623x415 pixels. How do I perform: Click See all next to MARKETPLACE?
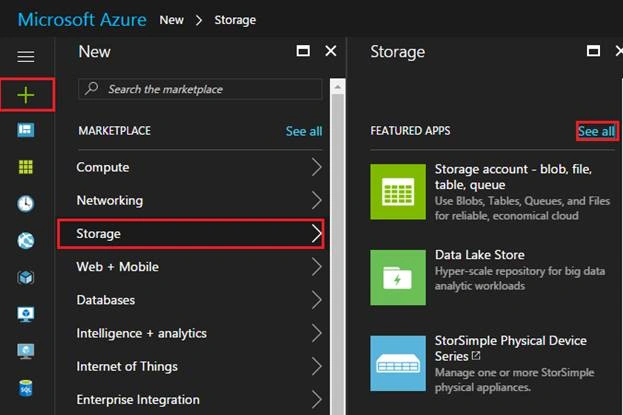304,131
